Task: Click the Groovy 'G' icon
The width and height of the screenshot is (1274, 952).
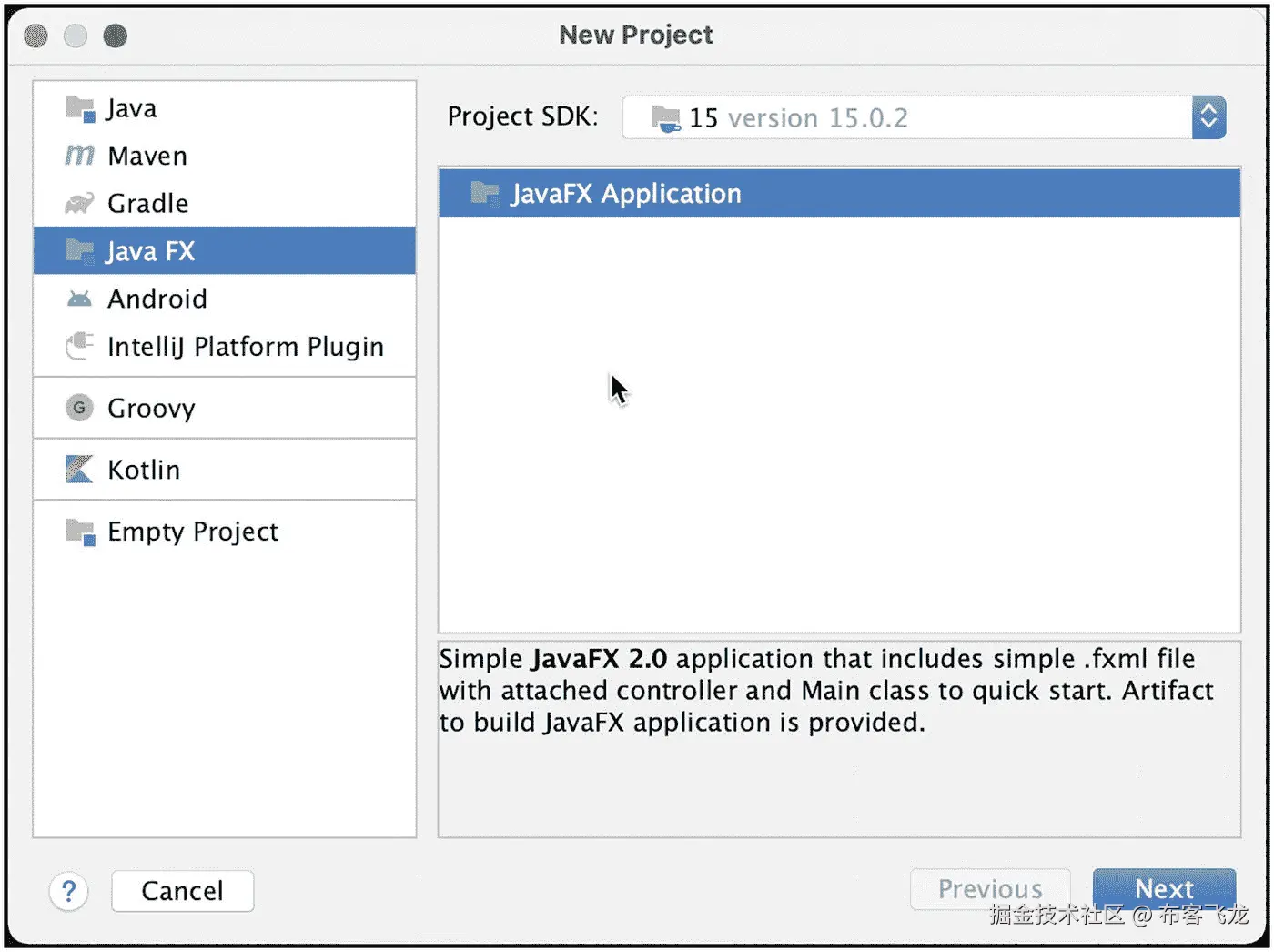Action: pyautogui.click(x=80, y=408)
